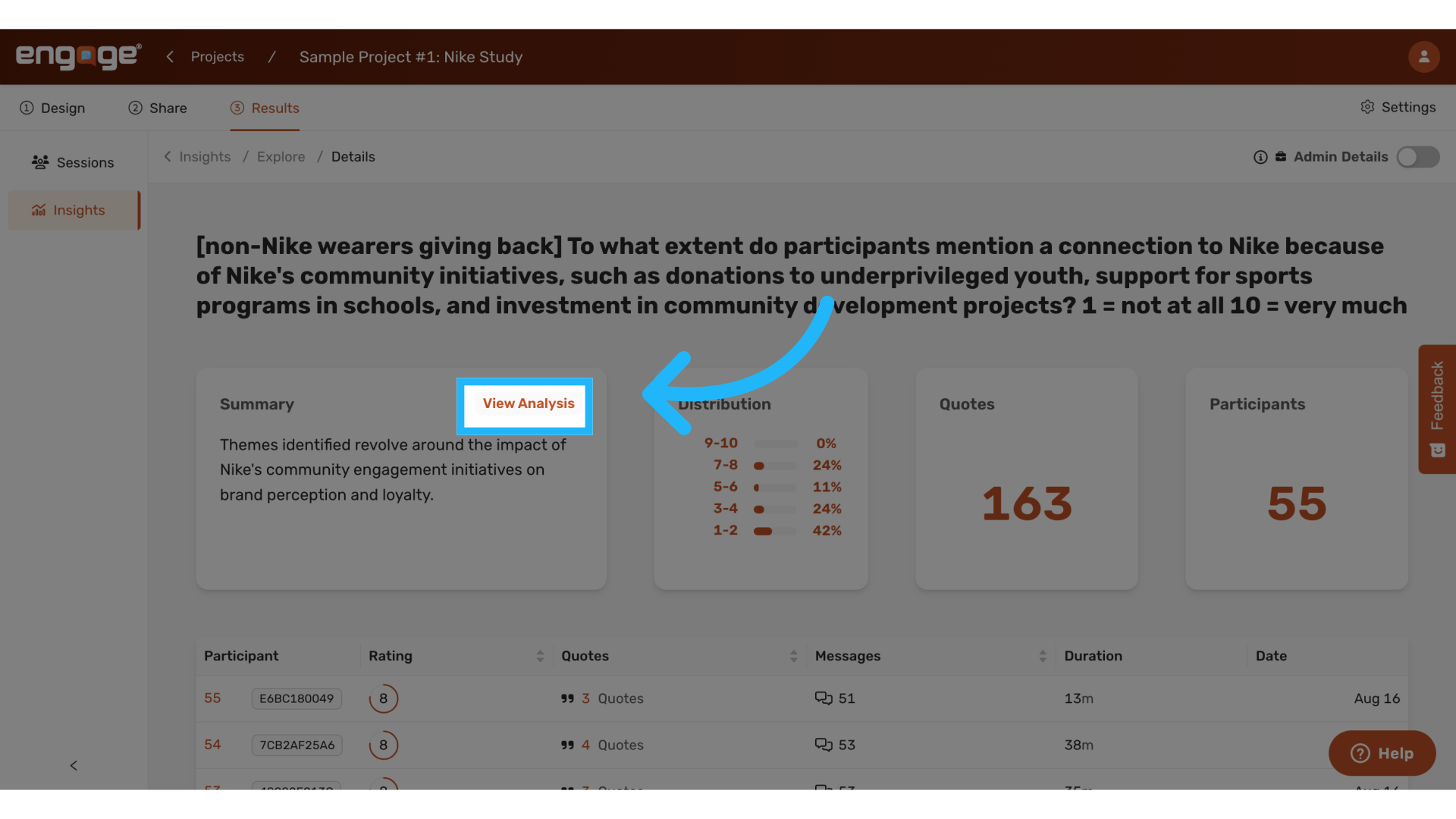Open the Feedback side tab
The image size is (1456, 819).
click(x=1437, y=409)
